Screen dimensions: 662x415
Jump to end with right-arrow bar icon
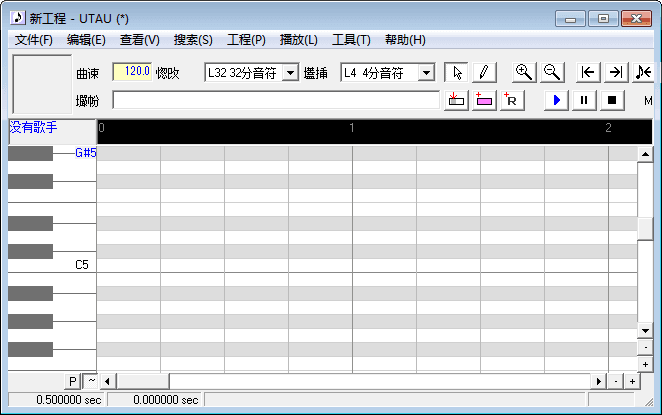[x=616, y=72]
